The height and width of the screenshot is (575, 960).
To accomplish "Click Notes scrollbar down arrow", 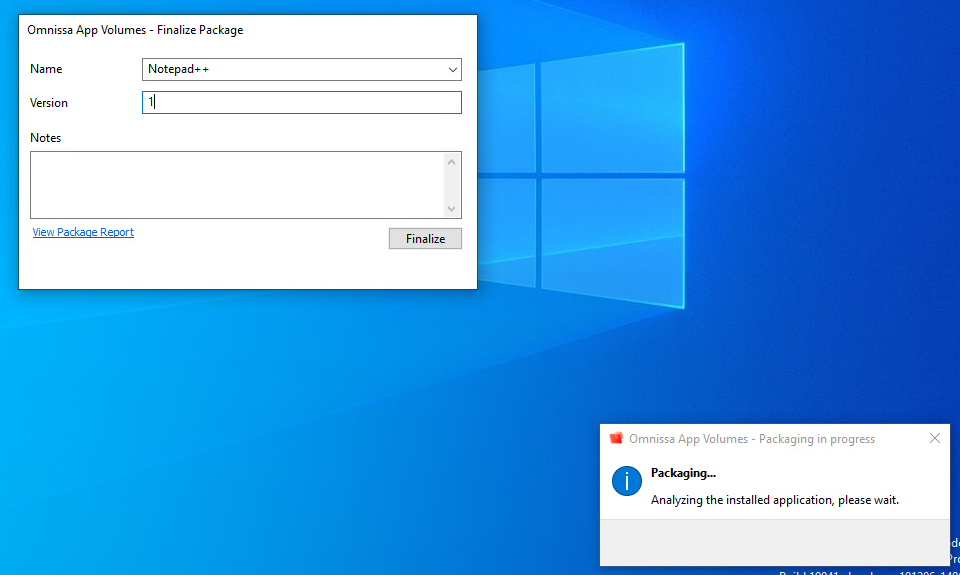I will (x=451, y=209).
